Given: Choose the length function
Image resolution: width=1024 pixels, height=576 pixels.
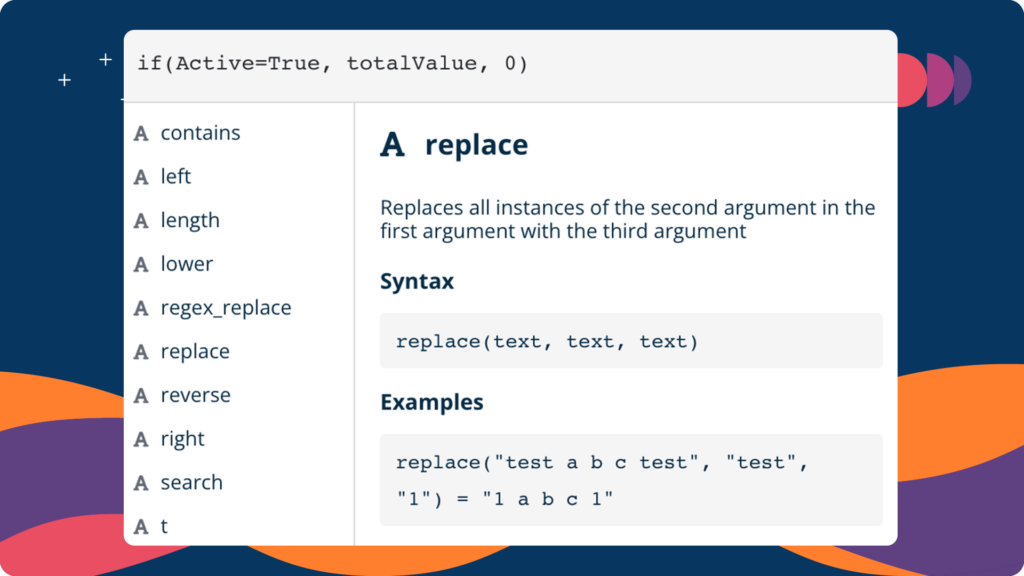Looking at the screenshot, I should [x=239, y=221].
